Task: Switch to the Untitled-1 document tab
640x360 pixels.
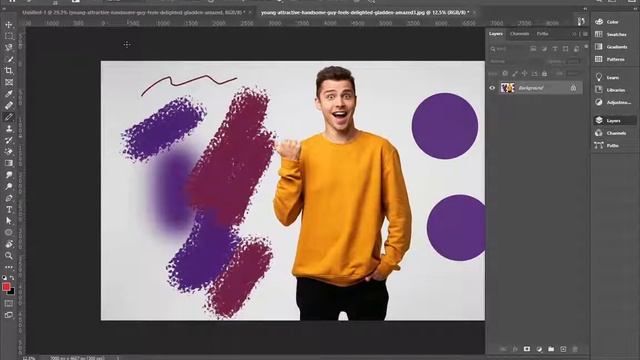Action: pos(133,13)
